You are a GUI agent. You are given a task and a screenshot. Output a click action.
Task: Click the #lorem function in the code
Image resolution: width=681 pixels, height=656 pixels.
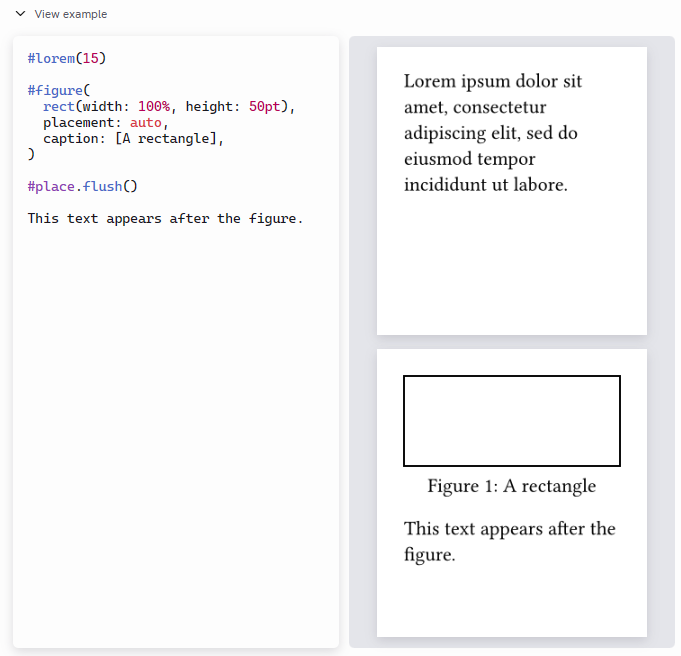[x=51, y=58]
